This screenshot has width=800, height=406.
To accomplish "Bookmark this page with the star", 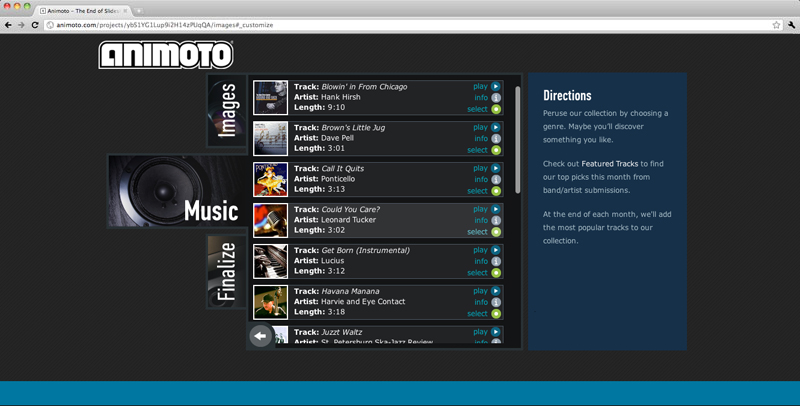I will (x=776, y=24).
